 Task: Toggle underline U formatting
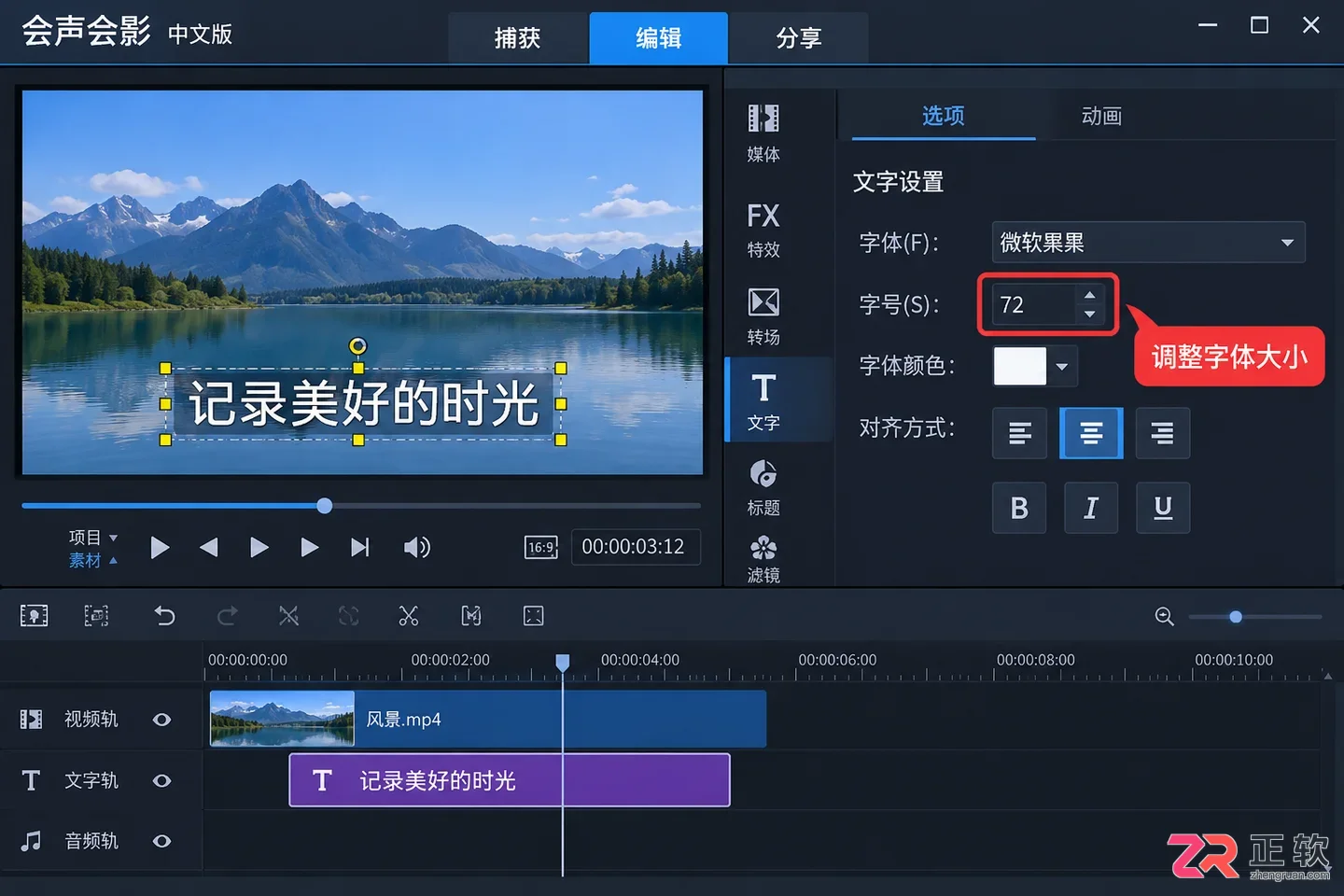click(1163, 508)
